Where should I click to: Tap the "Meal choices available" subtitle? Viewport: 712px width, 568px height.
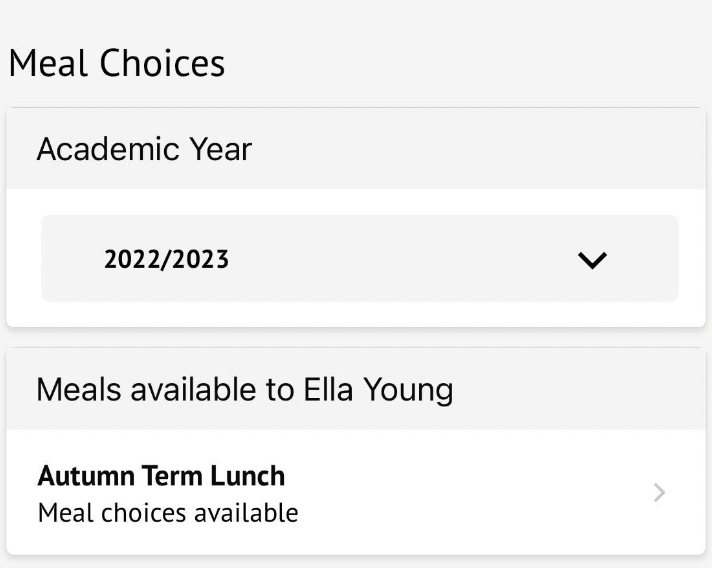click(x=168, y=513)
